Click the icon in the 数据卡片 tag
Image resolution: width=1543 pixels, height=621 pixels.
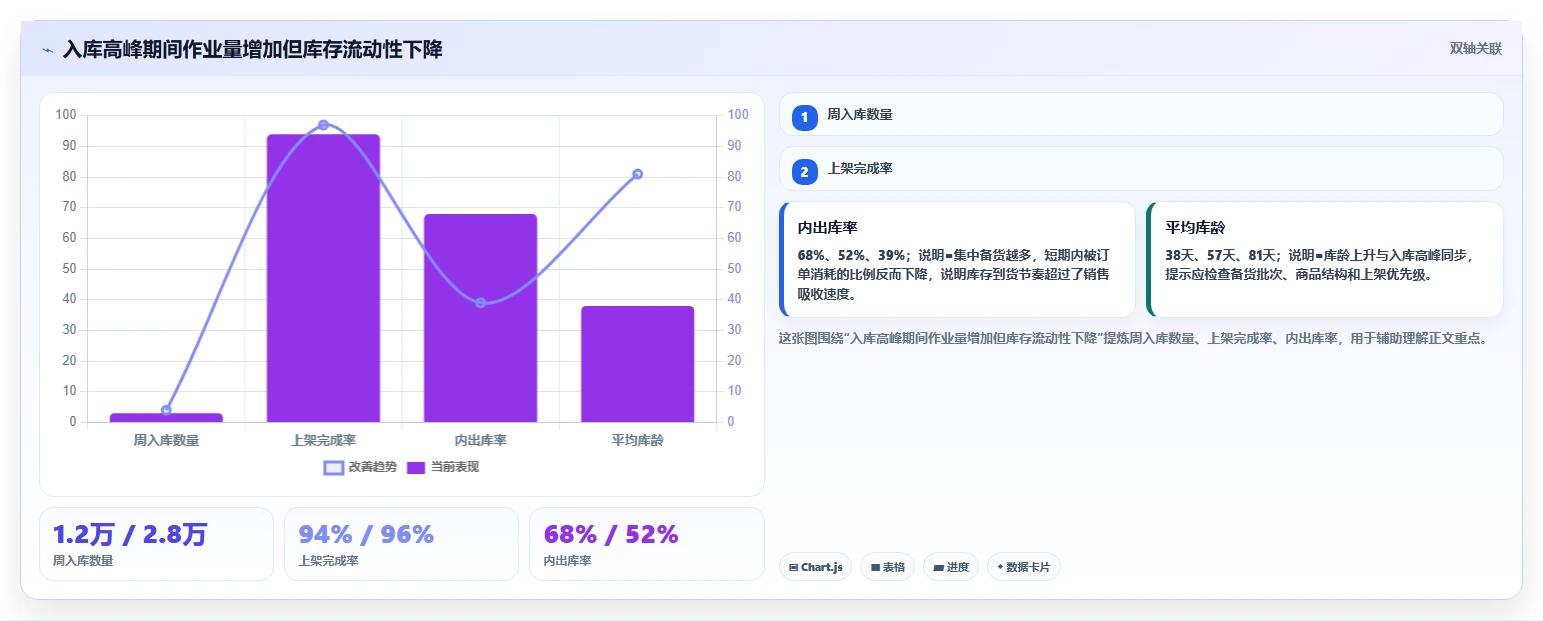(1000, 567)
